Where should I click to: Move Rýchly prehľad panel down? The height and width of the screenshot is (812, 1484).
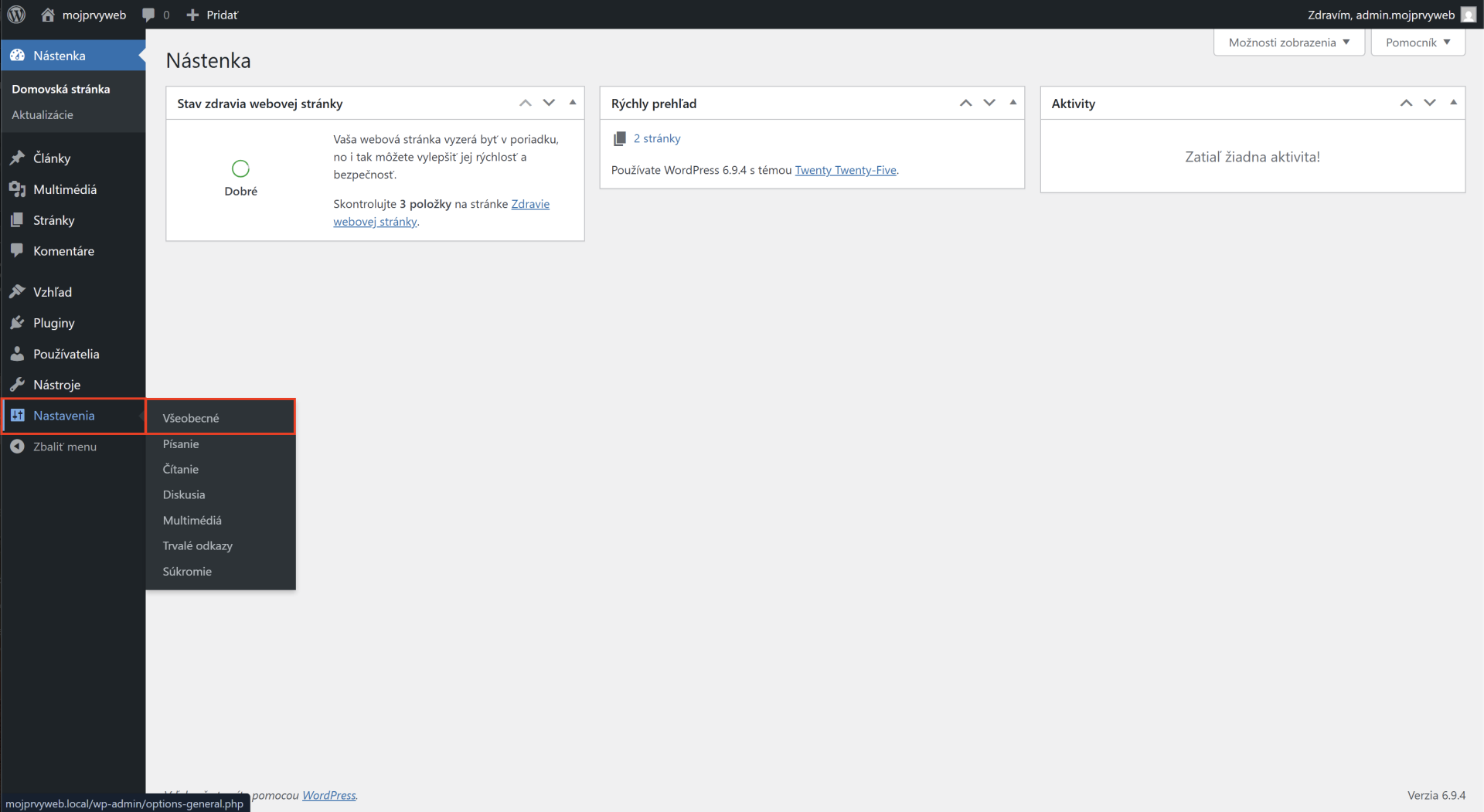coord(989,103)
